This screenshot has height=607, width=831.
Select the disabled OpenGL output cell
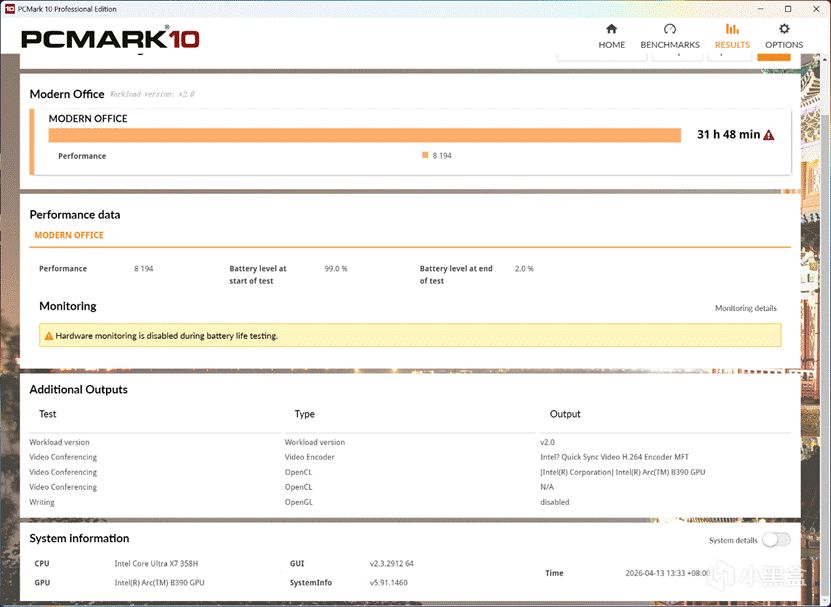click(x=554, y=502)
